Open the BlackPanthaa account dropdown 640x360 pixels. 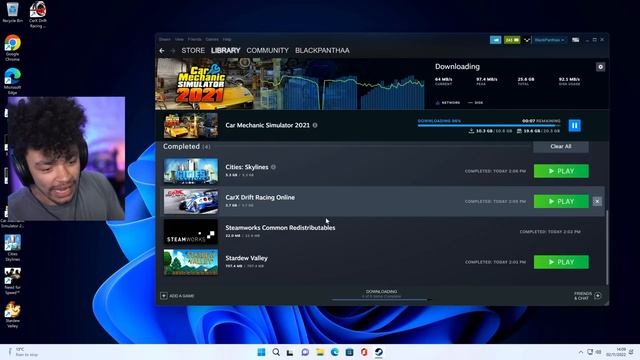(549, 40)
